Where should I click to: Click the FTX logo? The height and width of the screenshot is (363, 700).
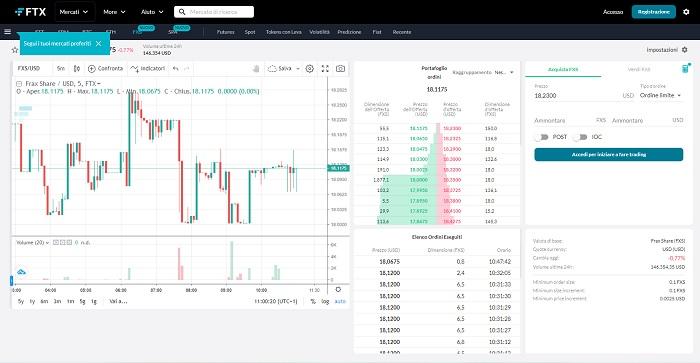click(30, 12)
